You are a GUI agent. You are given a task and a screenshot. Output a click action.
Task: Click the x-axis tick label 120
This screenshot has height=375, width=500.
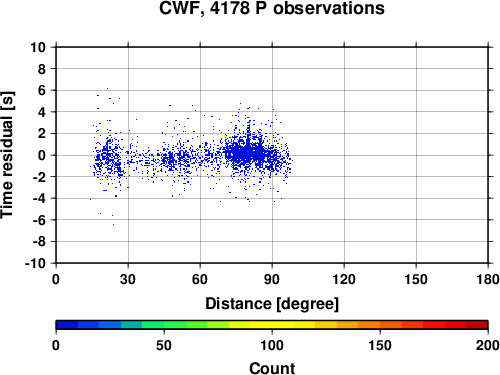click(x=344, y=279)
